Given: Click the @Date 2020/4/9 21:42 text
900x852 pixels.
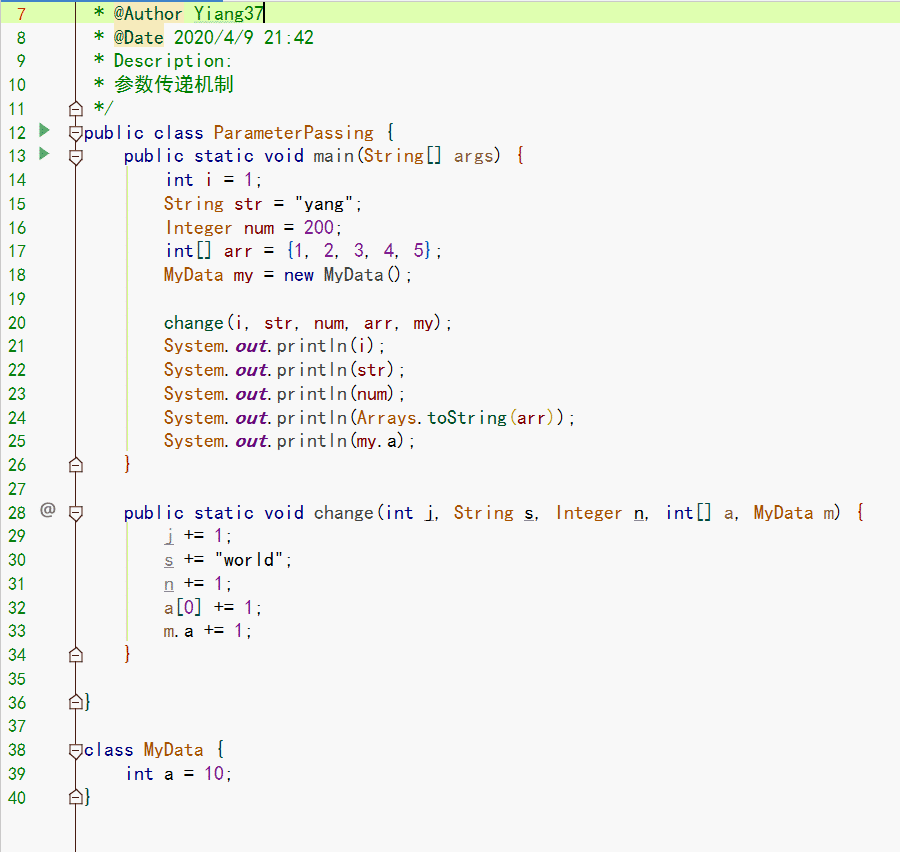Looking at the screenshot, I should [x=214, y=37].
